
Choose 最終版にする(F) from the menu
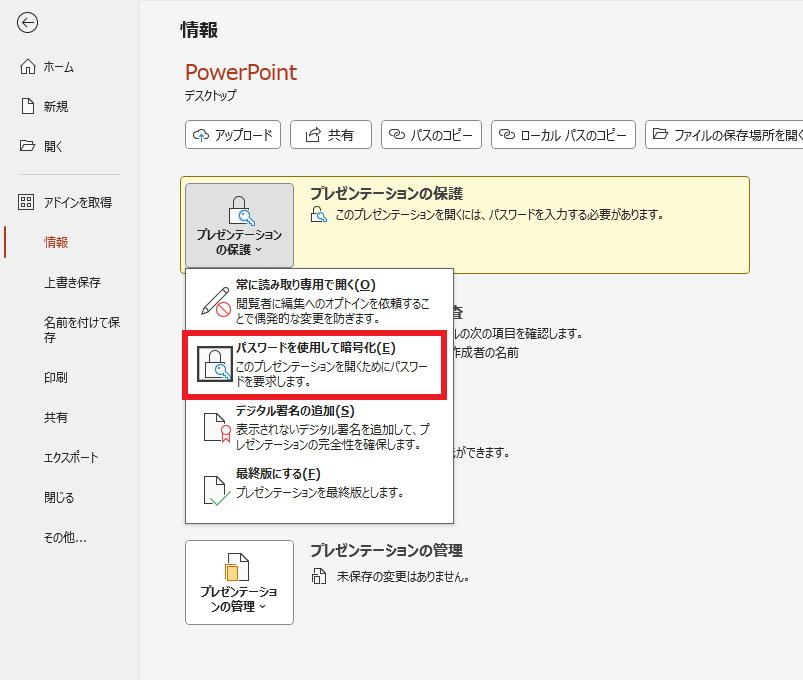pyautogui.click(x=320, y=490)
